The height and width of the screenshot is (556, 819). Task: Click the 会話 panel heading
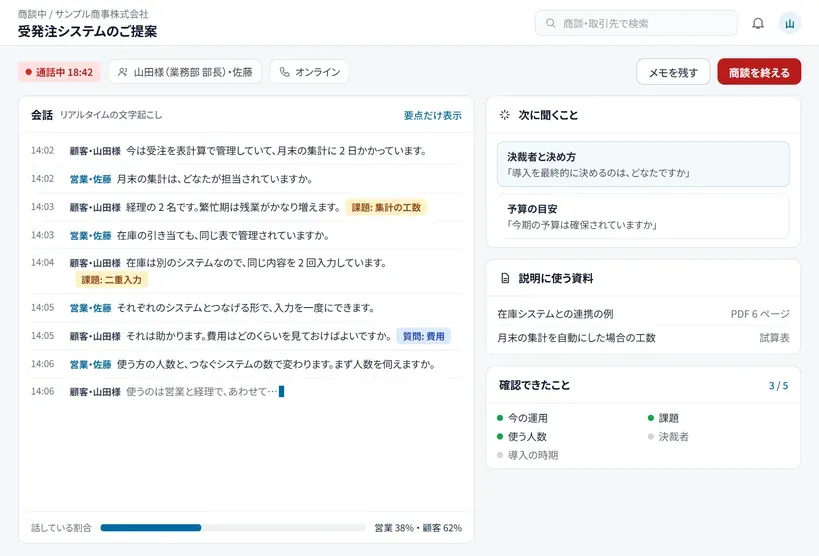coord(42,115)
